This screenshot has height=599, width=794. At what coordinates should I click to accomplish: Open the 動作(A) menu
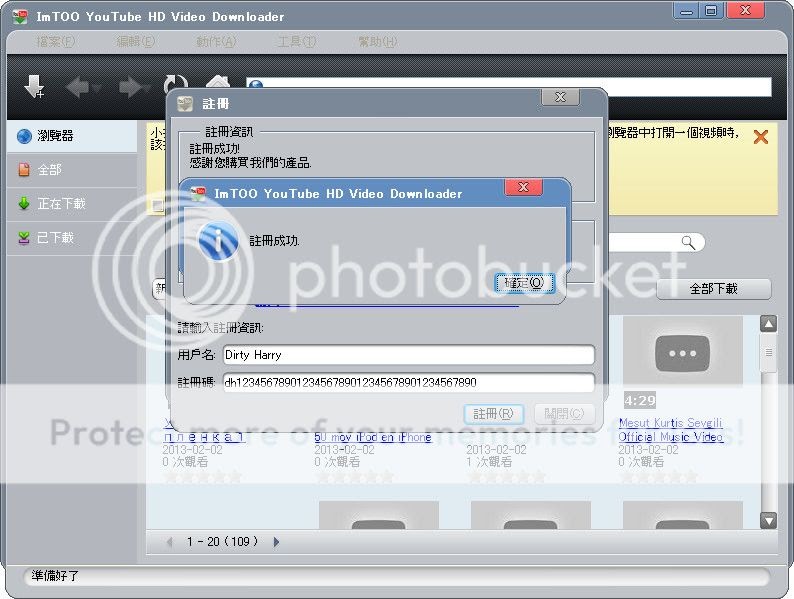[216, 42]
